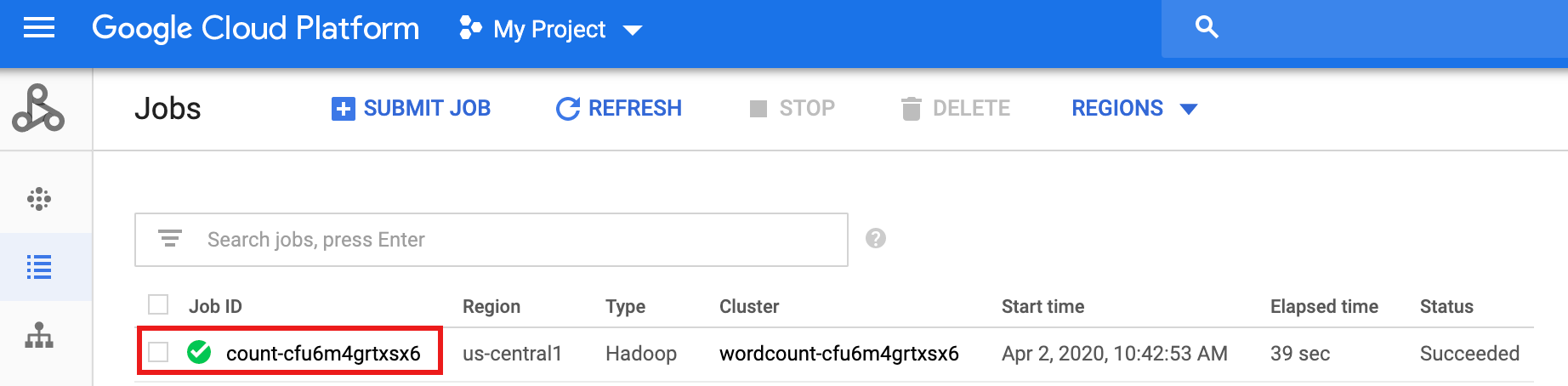Click the Dataproc logo icon
Viewport: 1568px width, 386px height.
pyautogui.click(x=38, y=109)
